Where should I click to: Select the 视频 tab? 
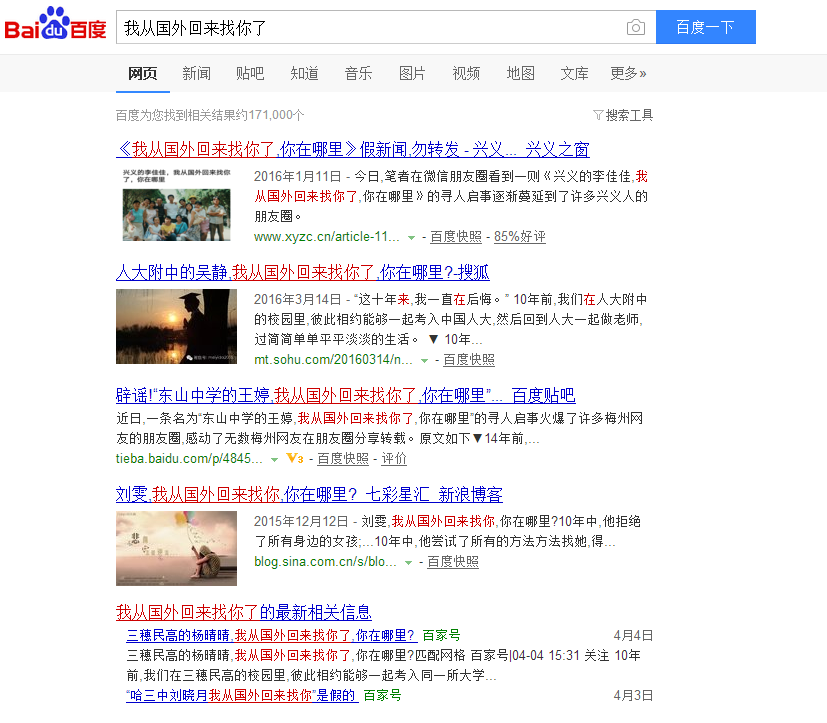(466, 73)
